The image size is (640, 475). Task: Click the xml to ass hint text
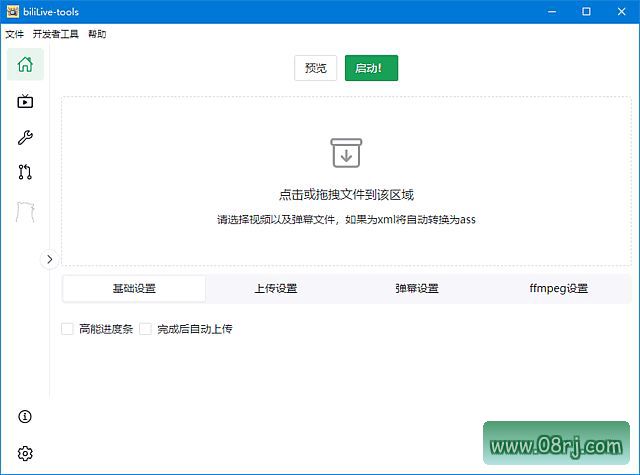346,220
